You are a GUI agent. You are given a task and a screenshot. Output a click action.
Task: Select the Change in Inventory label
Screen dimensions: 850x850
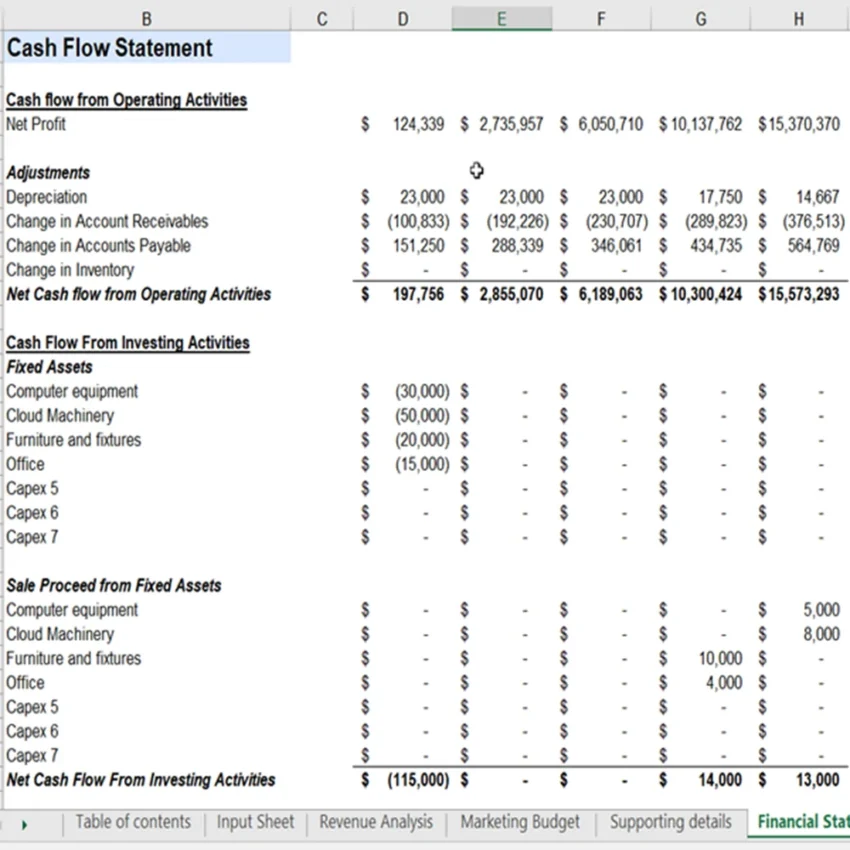tap(70, 270)
